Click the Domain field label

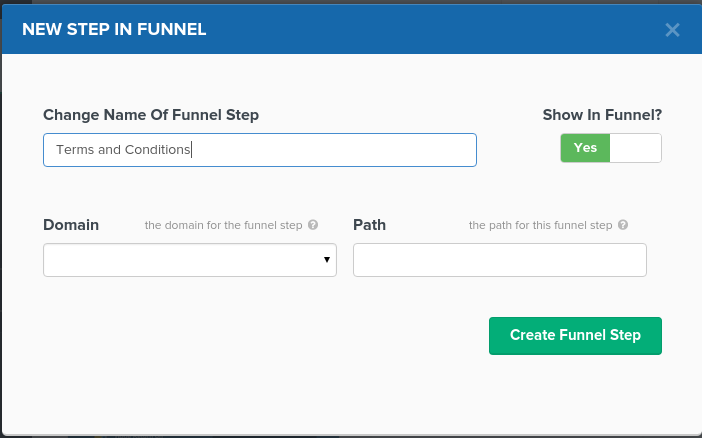tap(71, 225)
